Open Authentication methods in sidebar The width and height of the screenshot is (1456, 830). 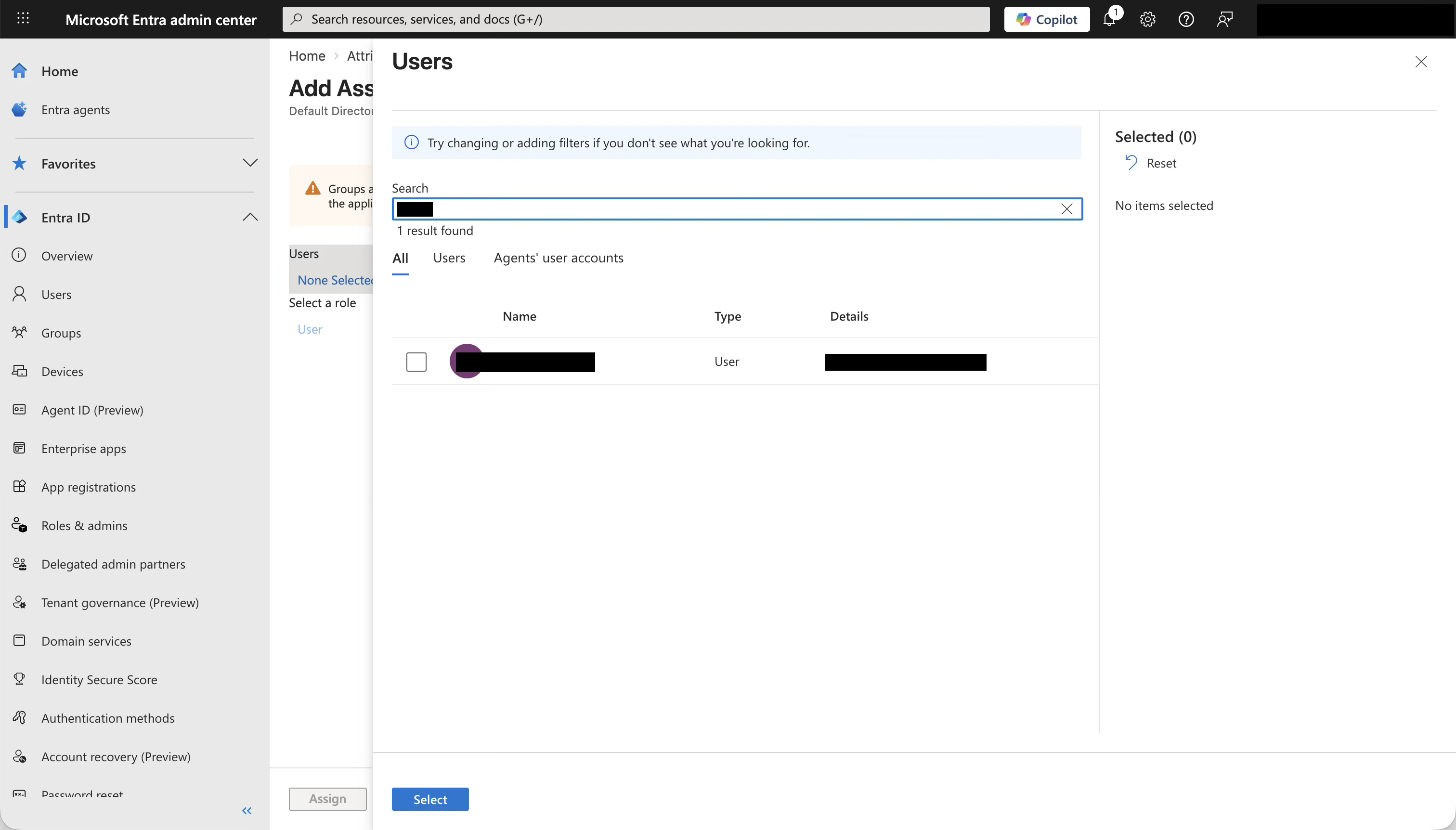tap(108, 718)
